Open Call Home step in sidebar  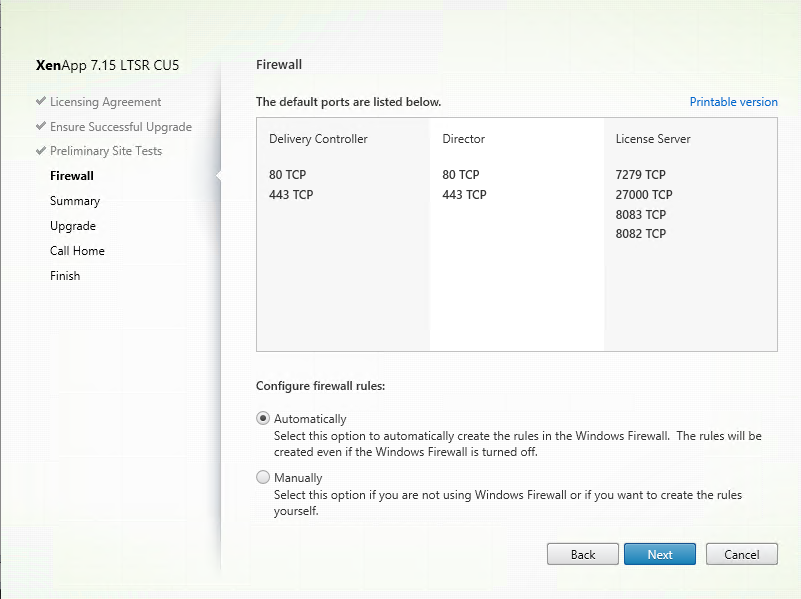[x=77, y=251]
